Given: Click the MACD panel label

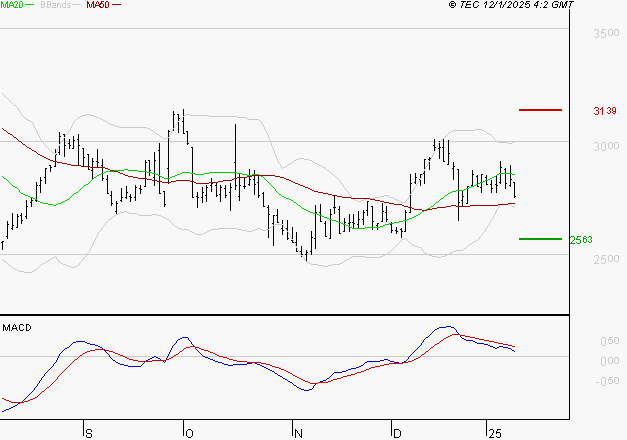Looking at the screenshot, I should pos(17,327).
